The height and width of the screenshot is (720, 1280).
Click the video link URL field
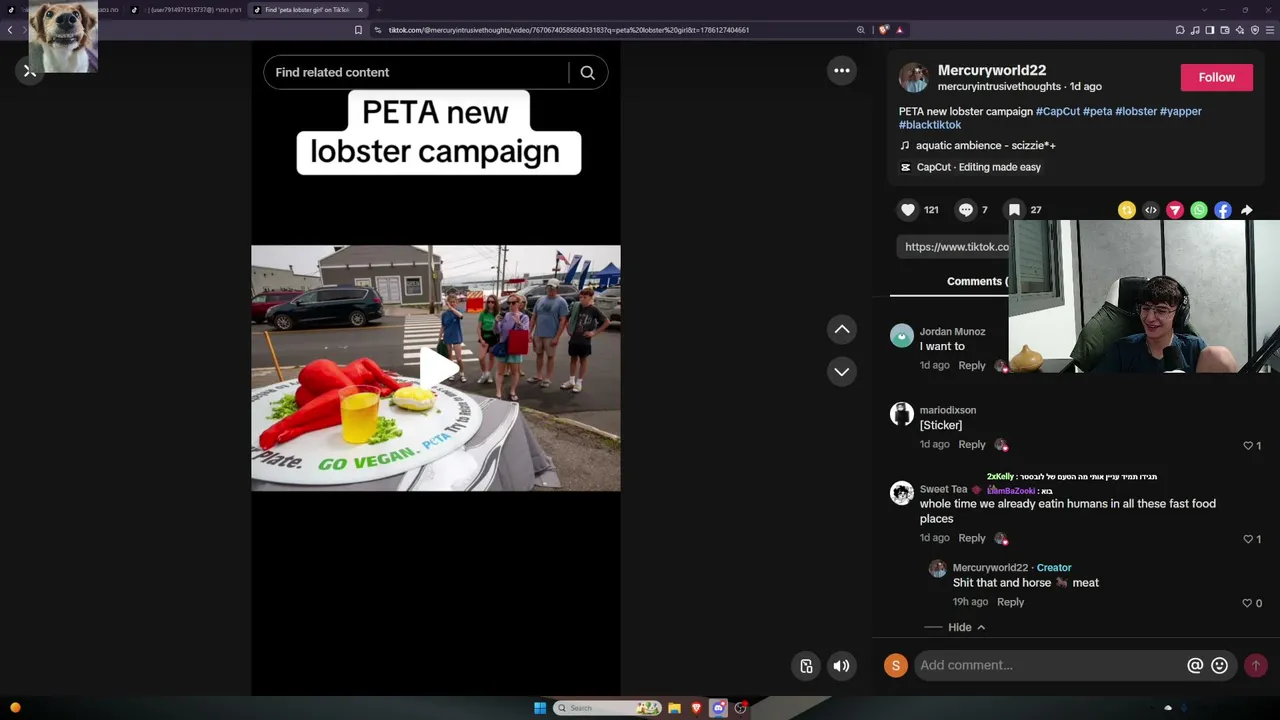(955, 247)
